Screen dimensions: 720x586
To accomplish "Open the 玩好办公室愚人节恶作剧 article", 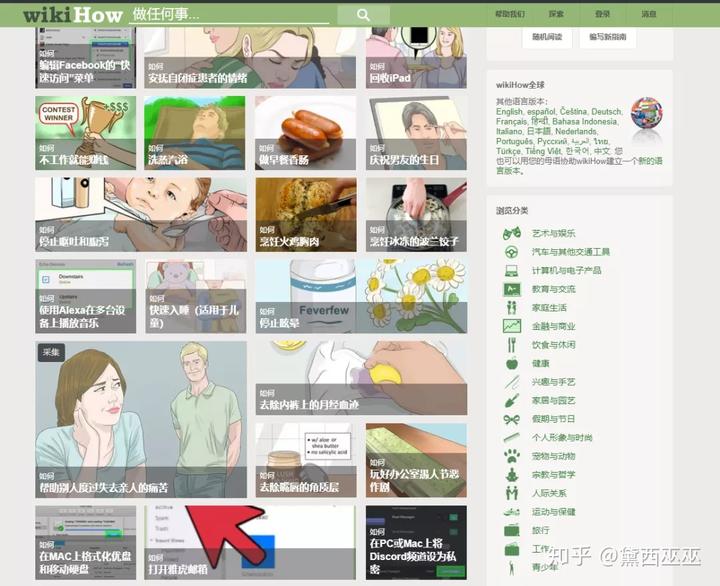I will 416,460.
